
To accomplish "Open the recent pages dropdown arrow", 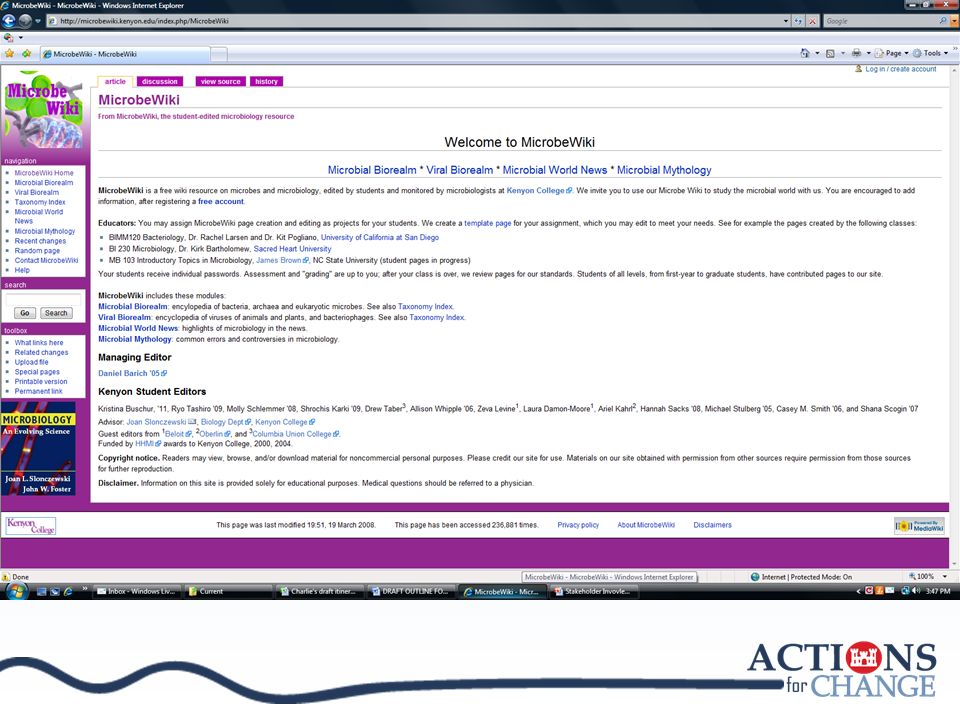I will pos(38,21).
